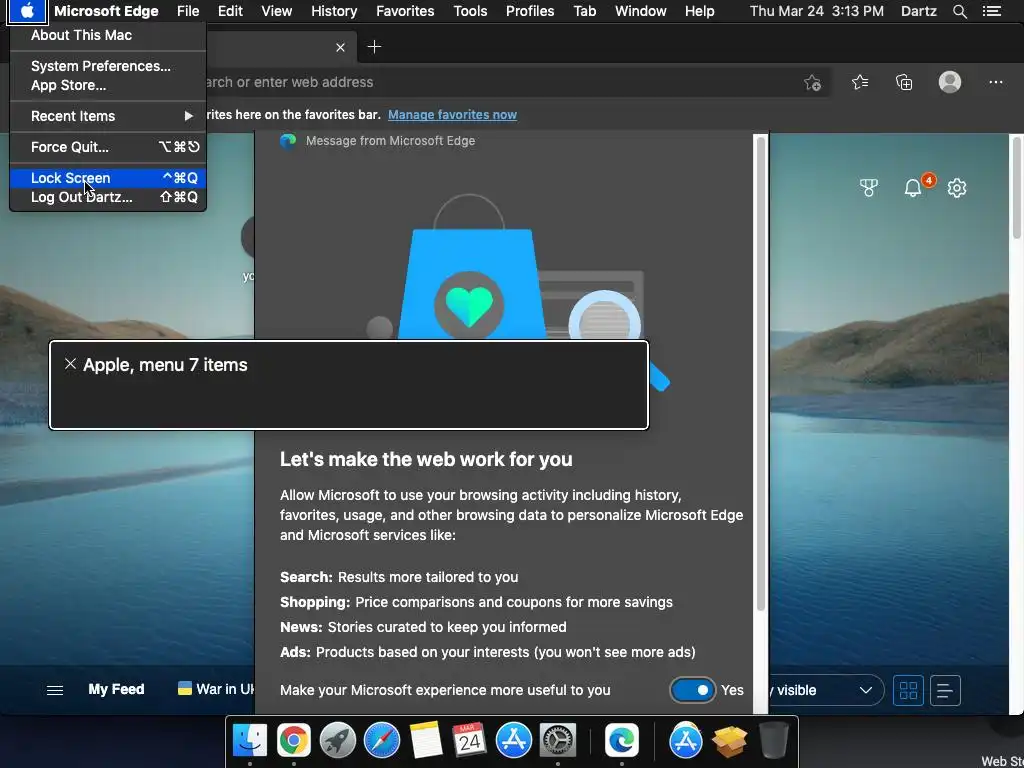Viewport: 1024px width, 768px height.
Task: Click the profile avatar icon
Action: point(950,82)
